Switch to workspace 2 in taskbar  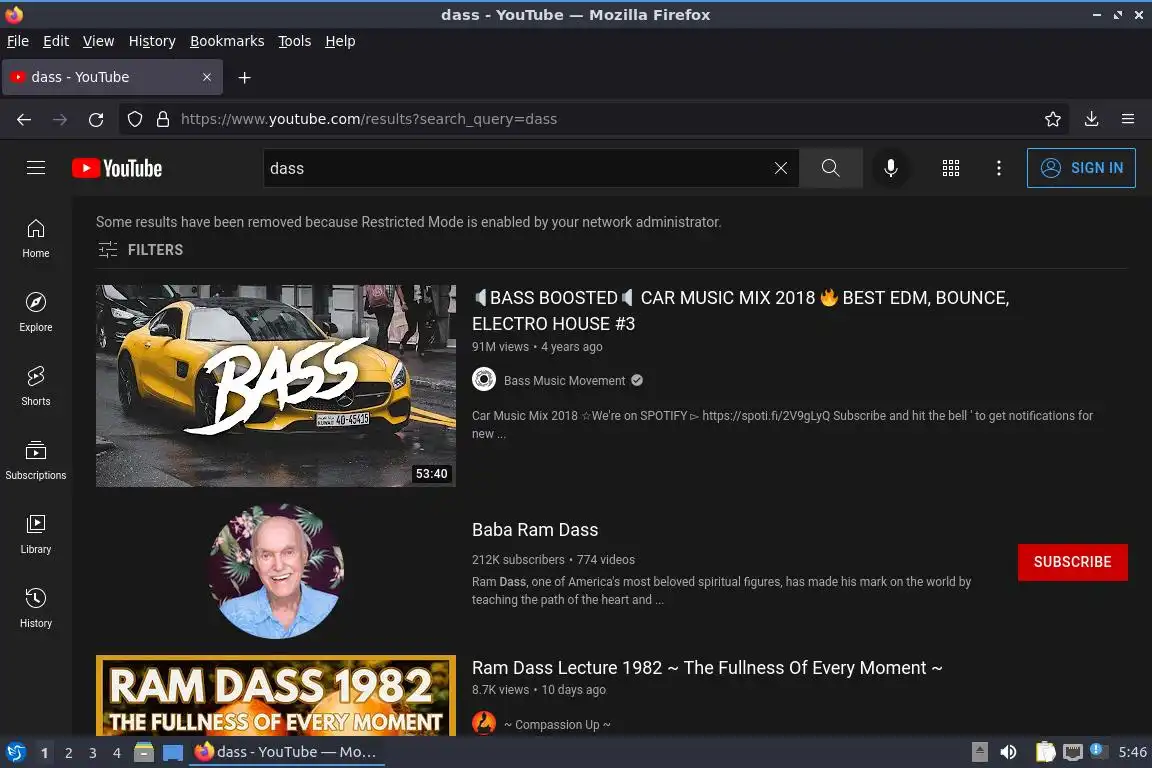coord(68,753)
